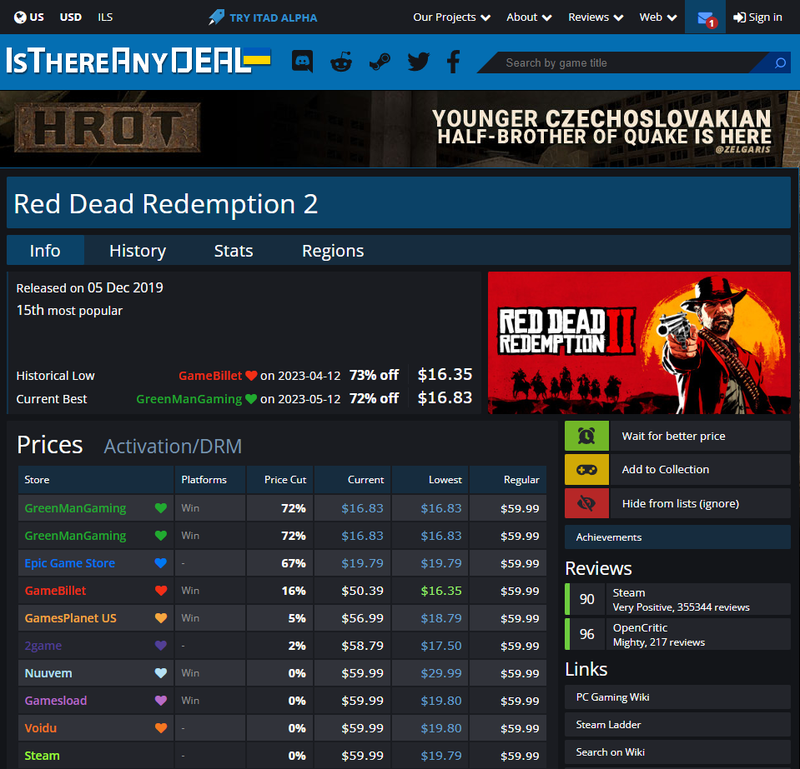Image resolution: width=800 pixels, height=769 pixels.
Task: Open the 2game store link
Action: 43,646
